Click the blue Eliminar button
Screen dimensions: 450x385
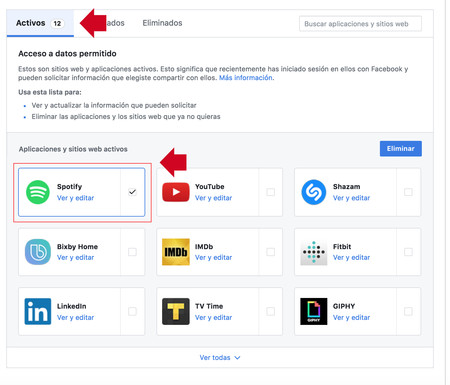[x=401, y=149]
